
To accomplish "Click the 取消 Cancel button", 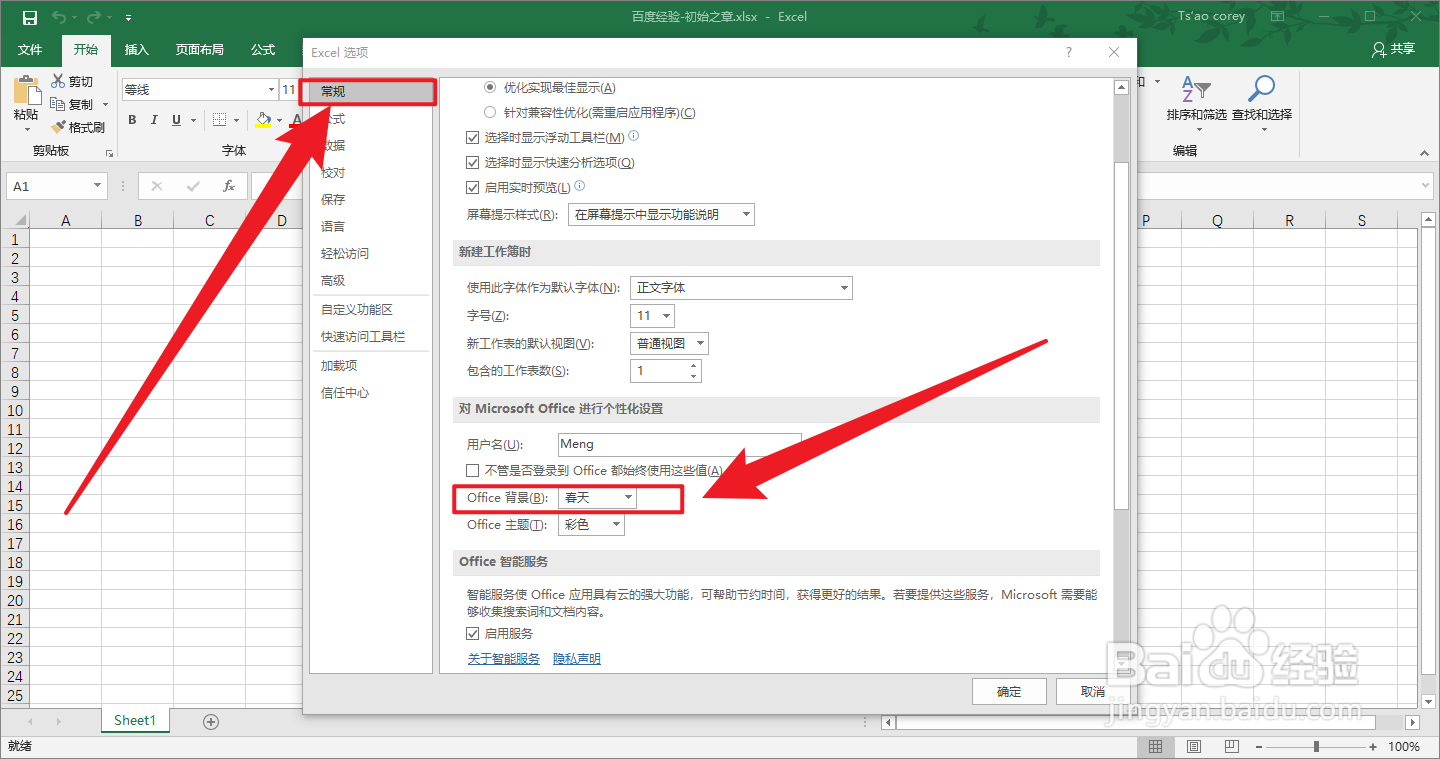I will click(x=1093, y=691).
